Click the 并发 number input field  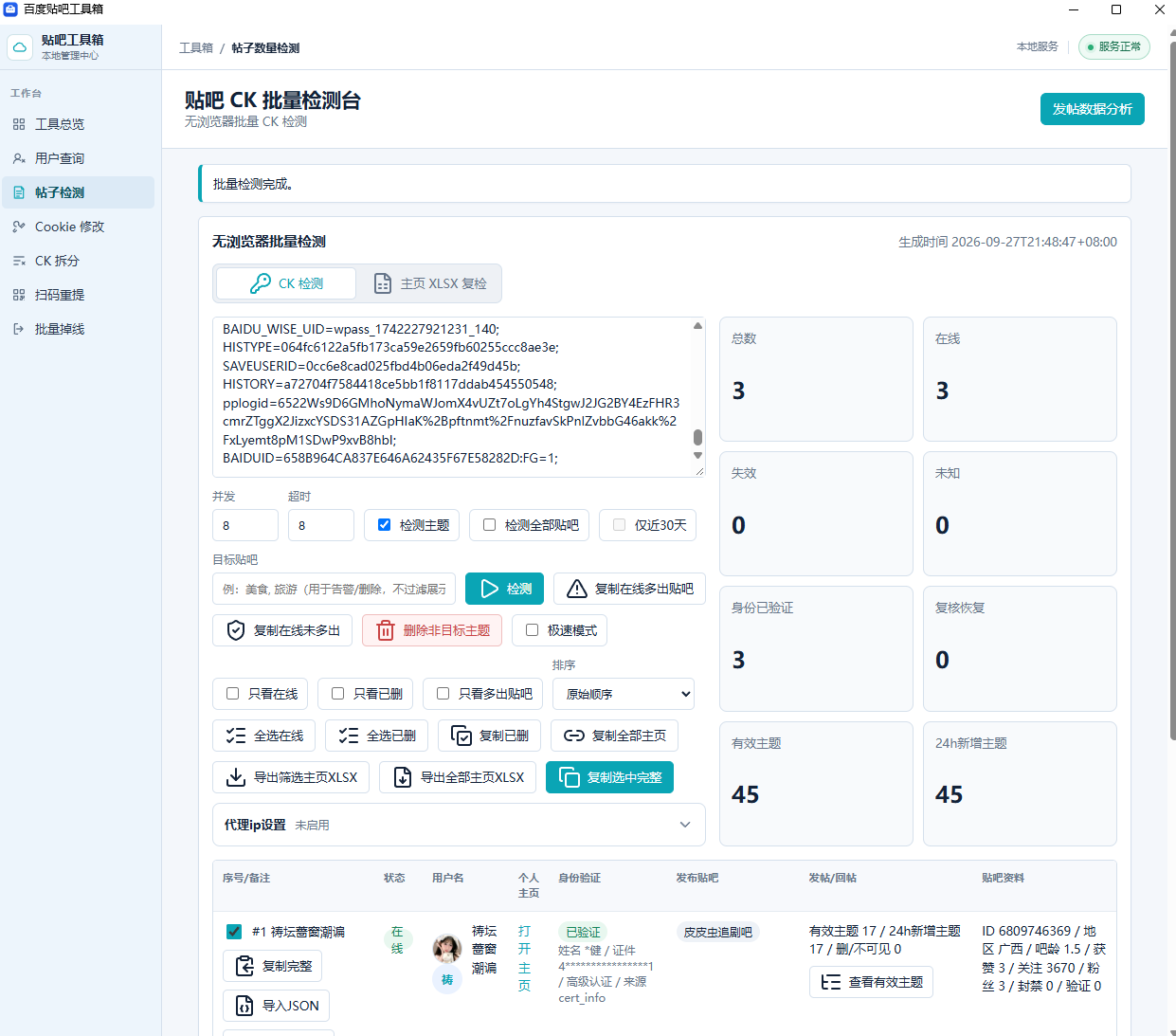[244, 525]
